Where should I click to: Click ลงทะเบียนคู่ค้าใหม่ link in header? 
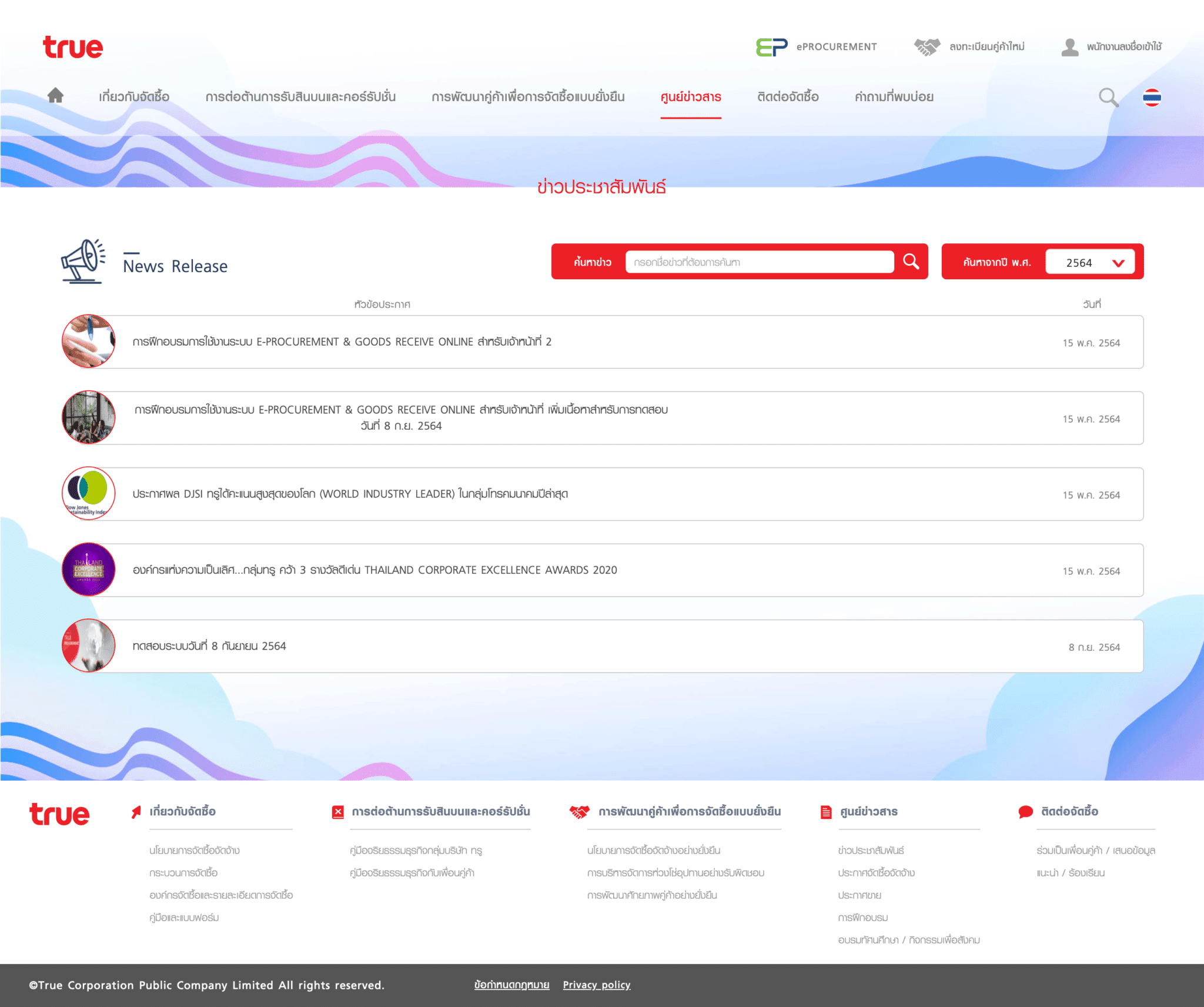coord(987,47)
